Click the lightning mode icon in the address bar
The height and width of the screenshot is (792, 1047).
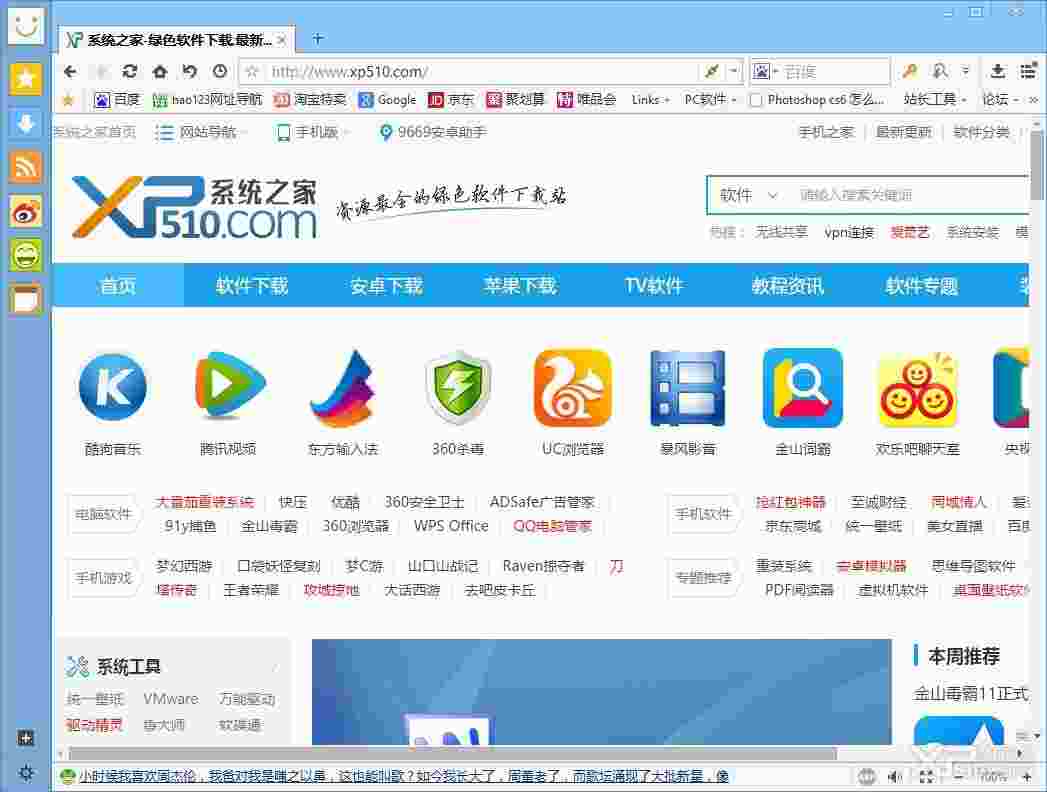coord(712,71)
